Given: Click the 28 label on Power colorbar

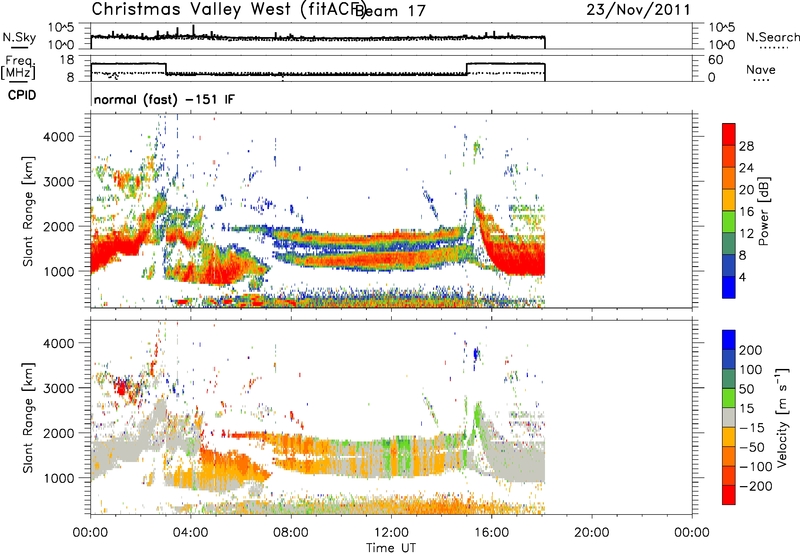Looking at the screenshot, I should tap(746, 146).
